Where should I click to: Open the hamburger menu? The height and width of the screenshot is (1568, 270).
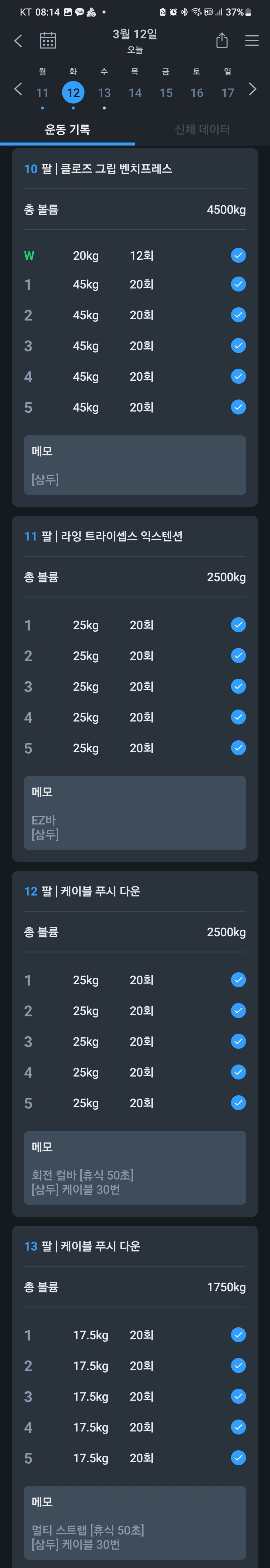[x=252, y=41]
